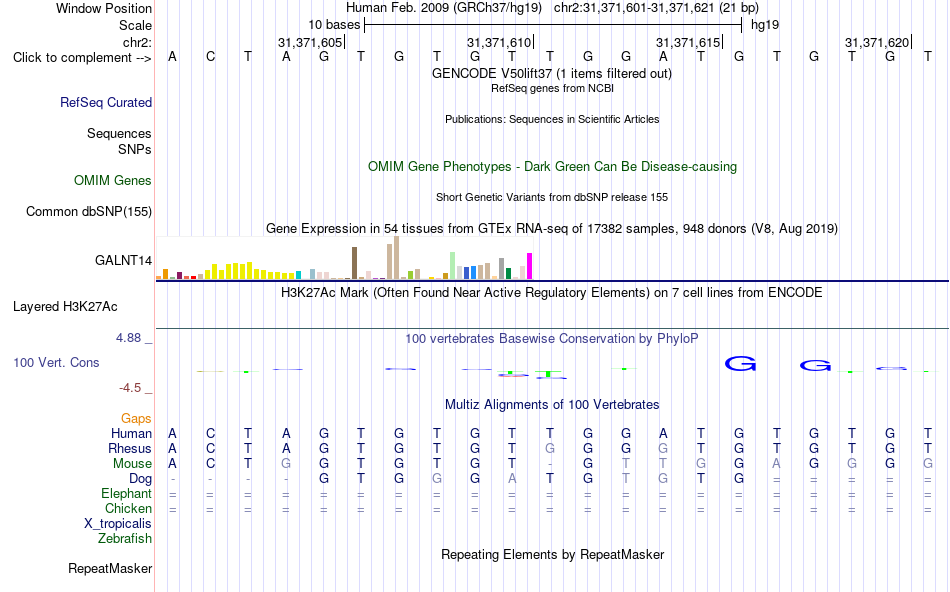
Task: Click the RefSeq Curated track label
Action: point(106,102)
